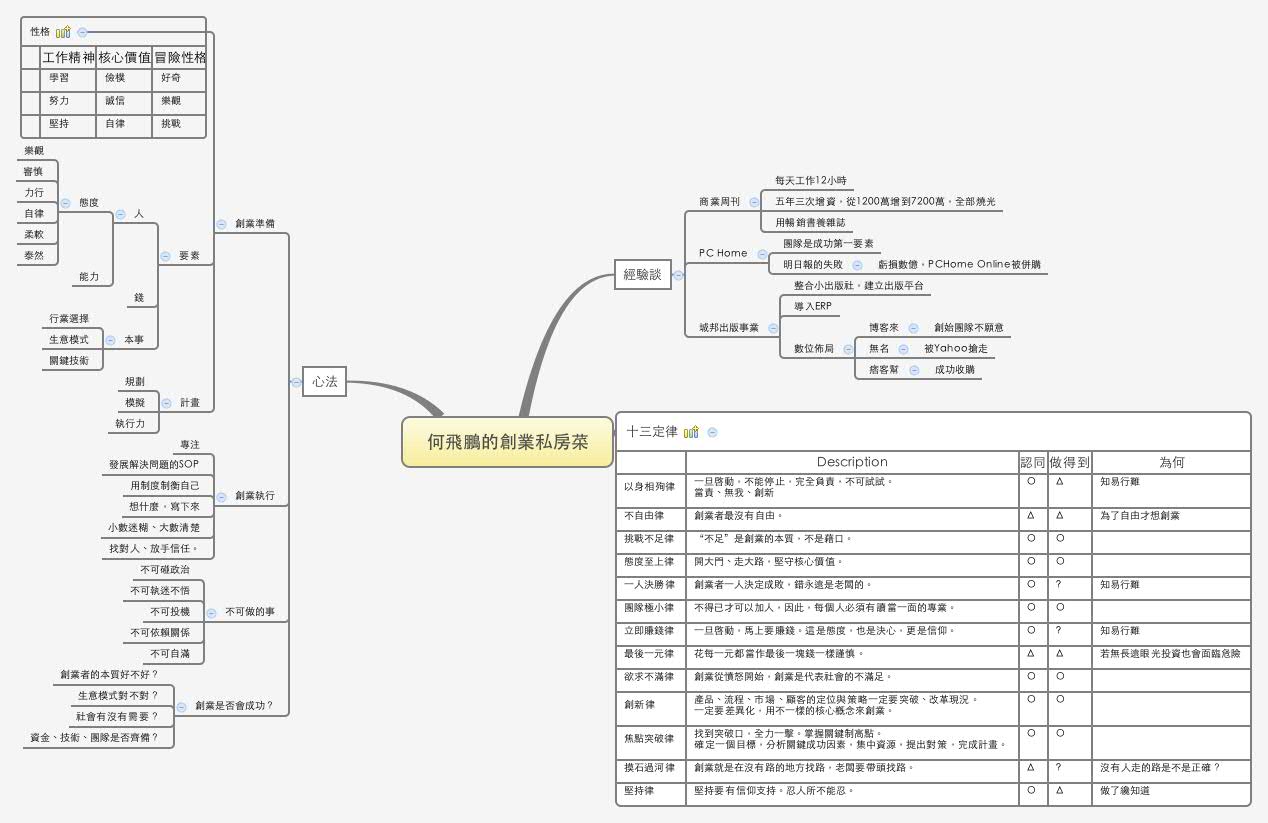Click the 為何 column header
Viewport: 1268px width, 823px height.
pyautogui.click(x=1172, y=462)
